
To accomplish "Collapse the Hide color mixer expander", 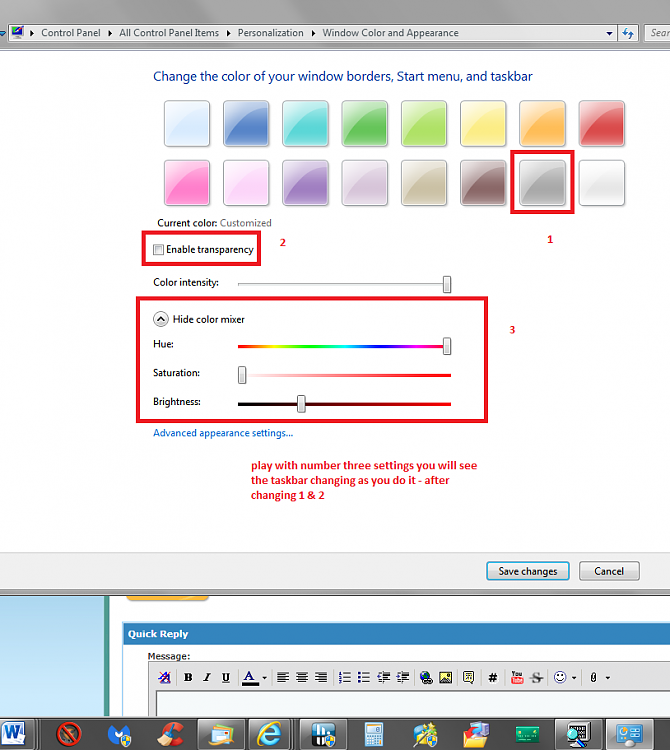I will (x=161, y=319).
